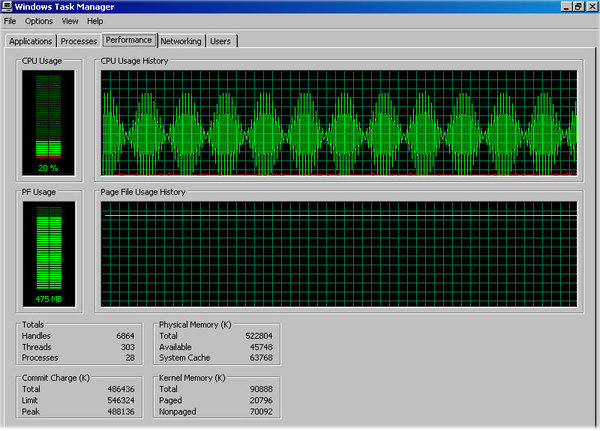Switch to the Applications tab

31,41
